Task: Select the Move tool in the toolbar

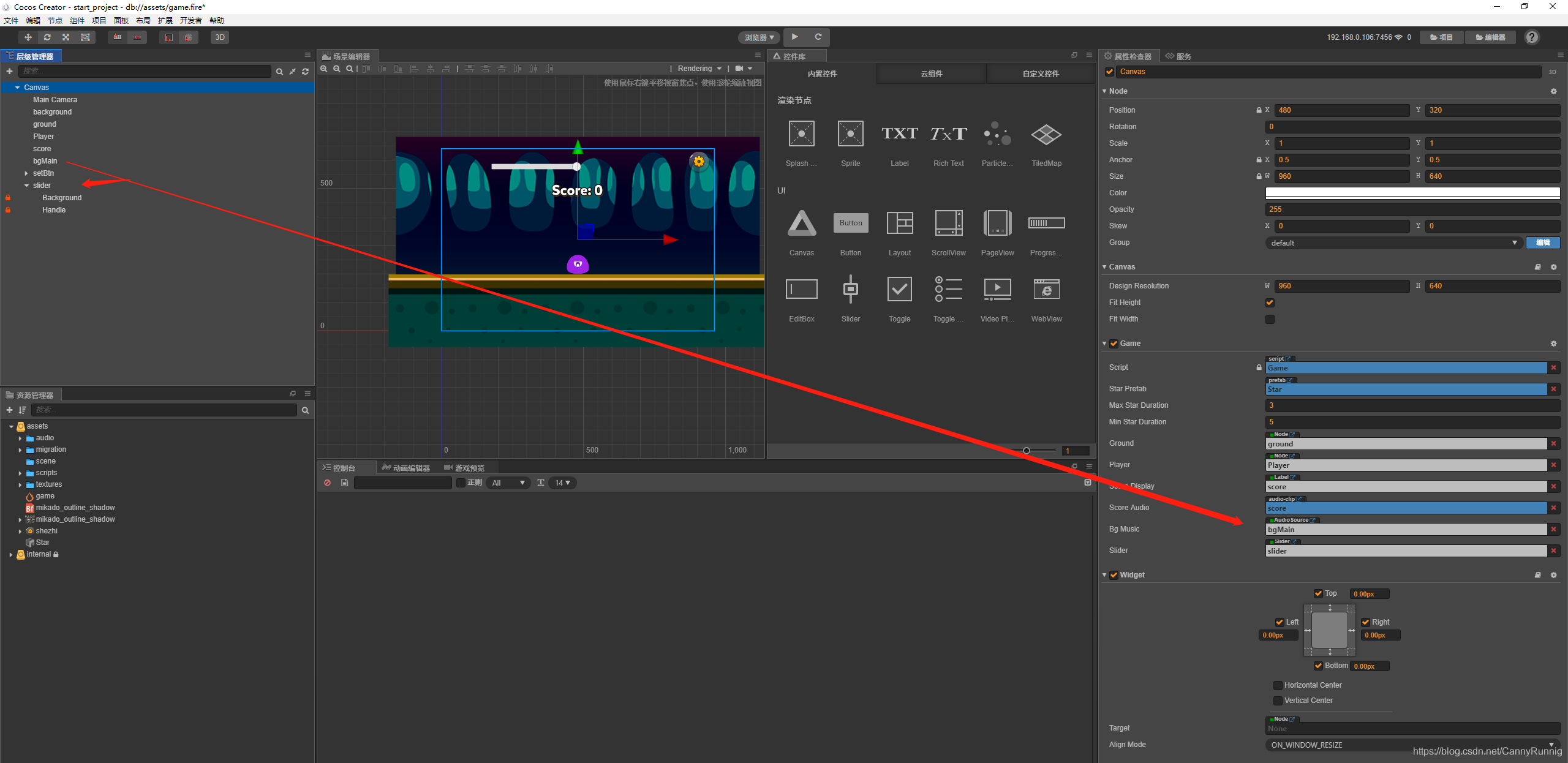Action: coord(28,37)
